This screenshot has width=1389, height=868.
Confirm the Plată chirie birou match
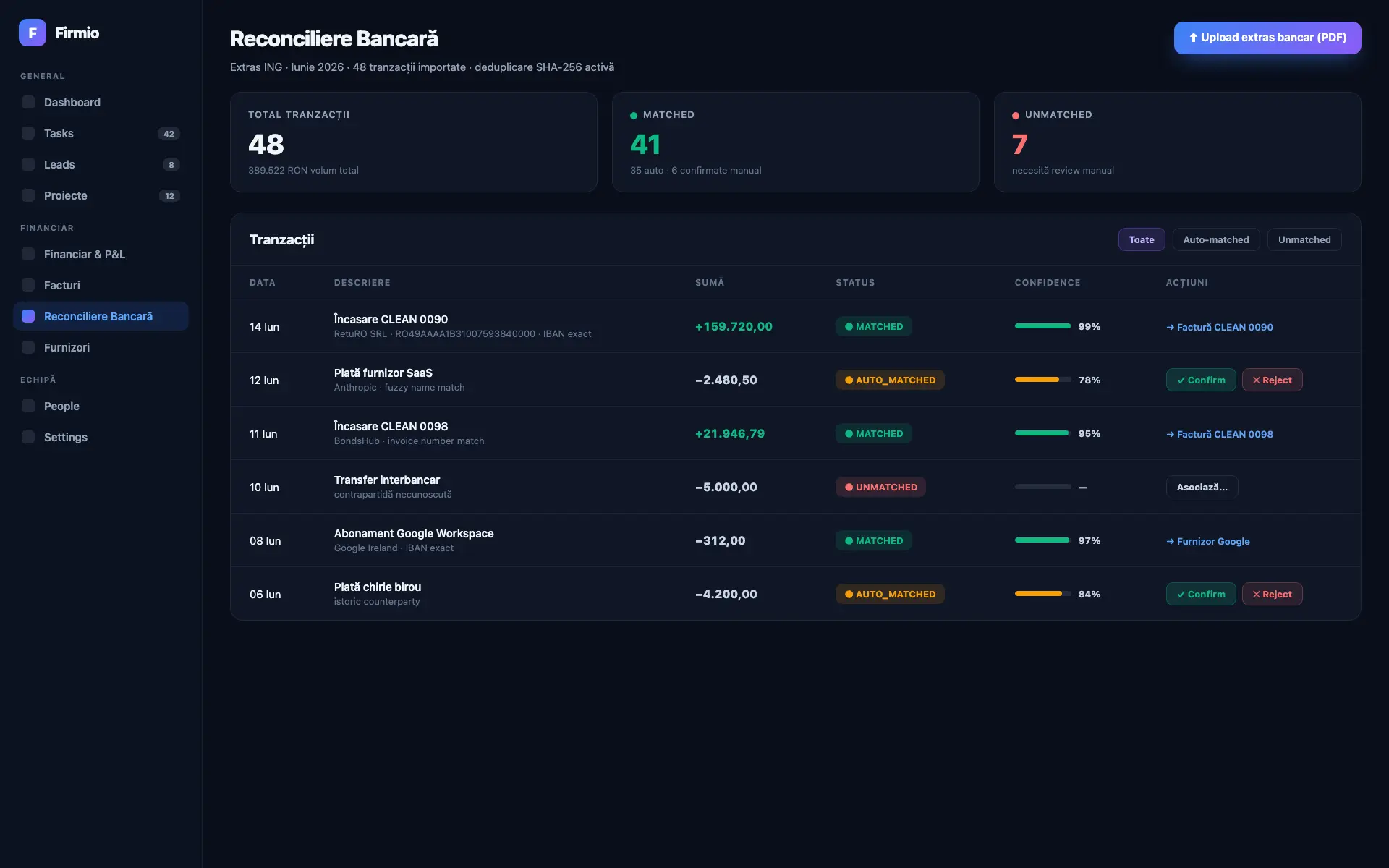1201,594
